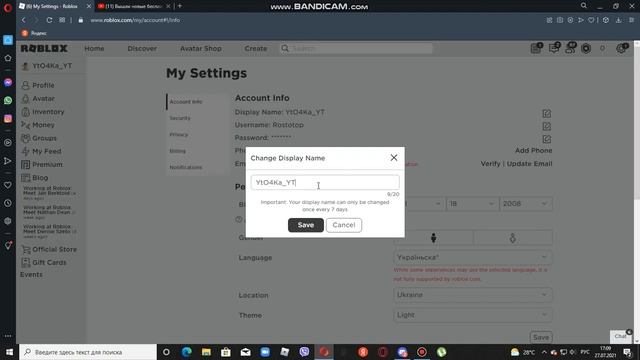Open the Chat panel

coord(620,336)
